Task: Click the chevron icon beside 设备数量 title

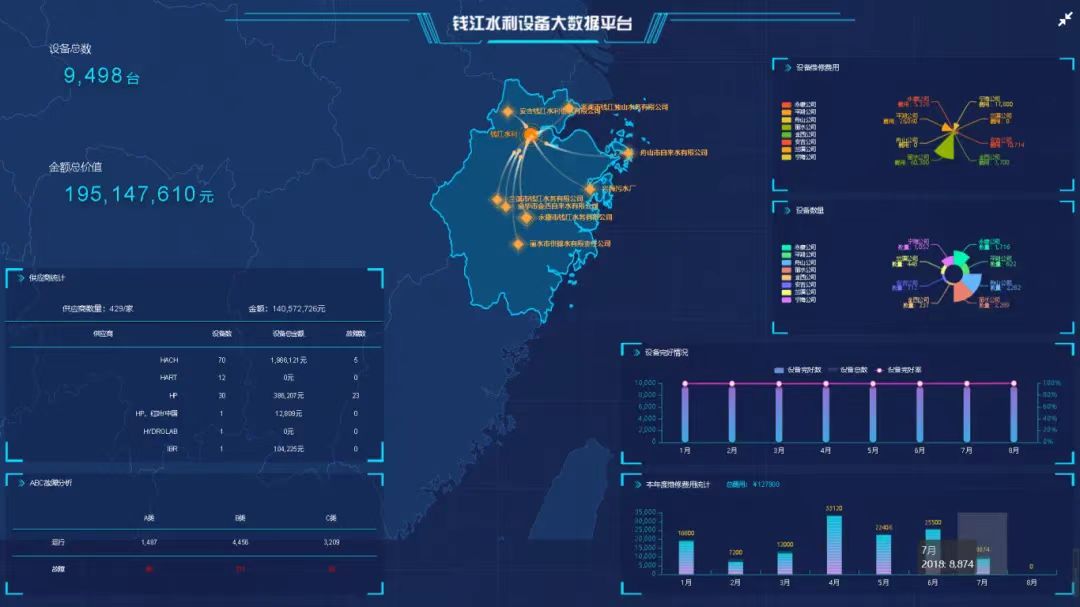Action: coord(787,210)
